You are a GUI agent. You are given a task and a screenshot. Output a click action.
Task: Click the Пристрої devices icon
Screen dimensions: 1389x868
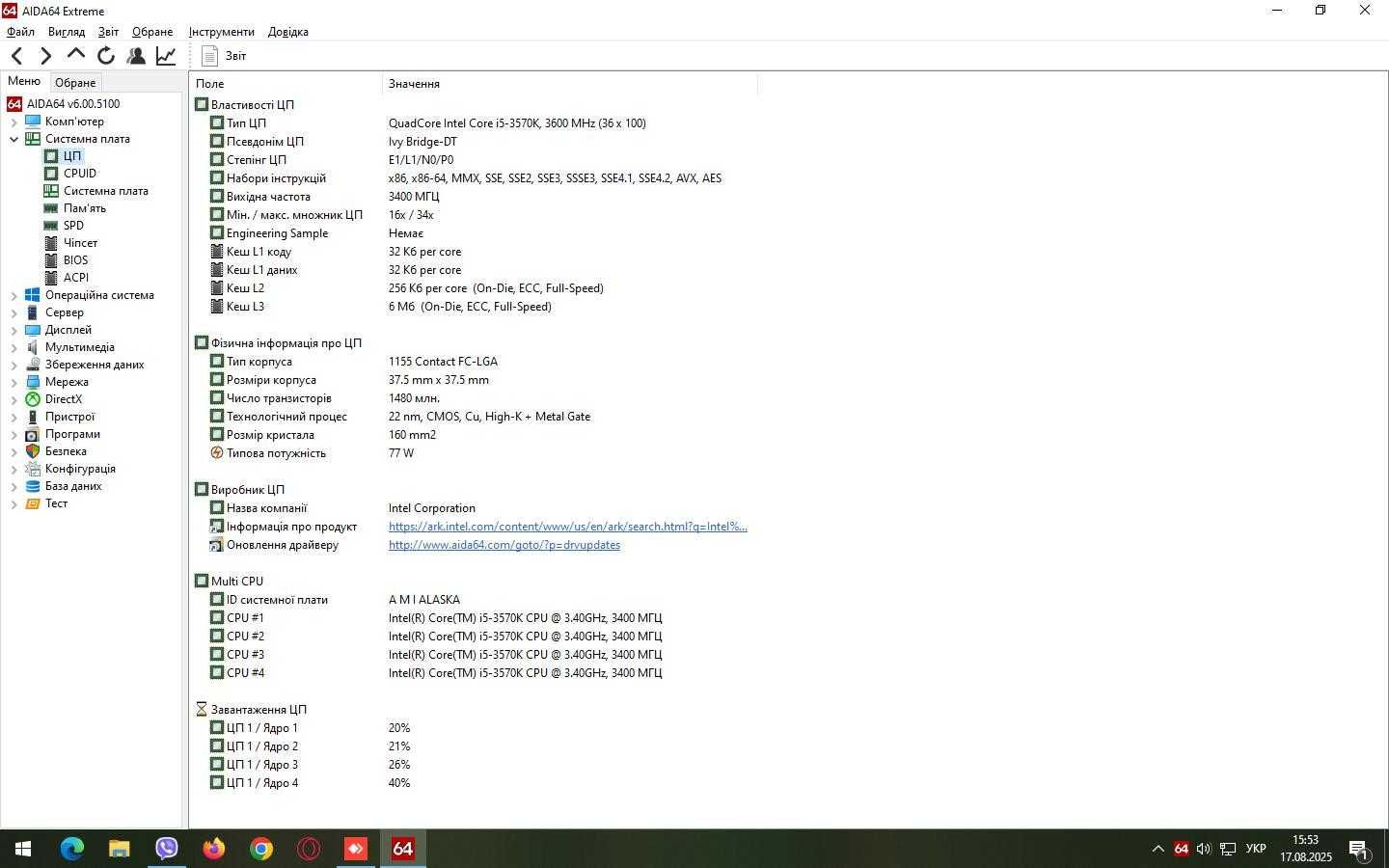point(33,417)
